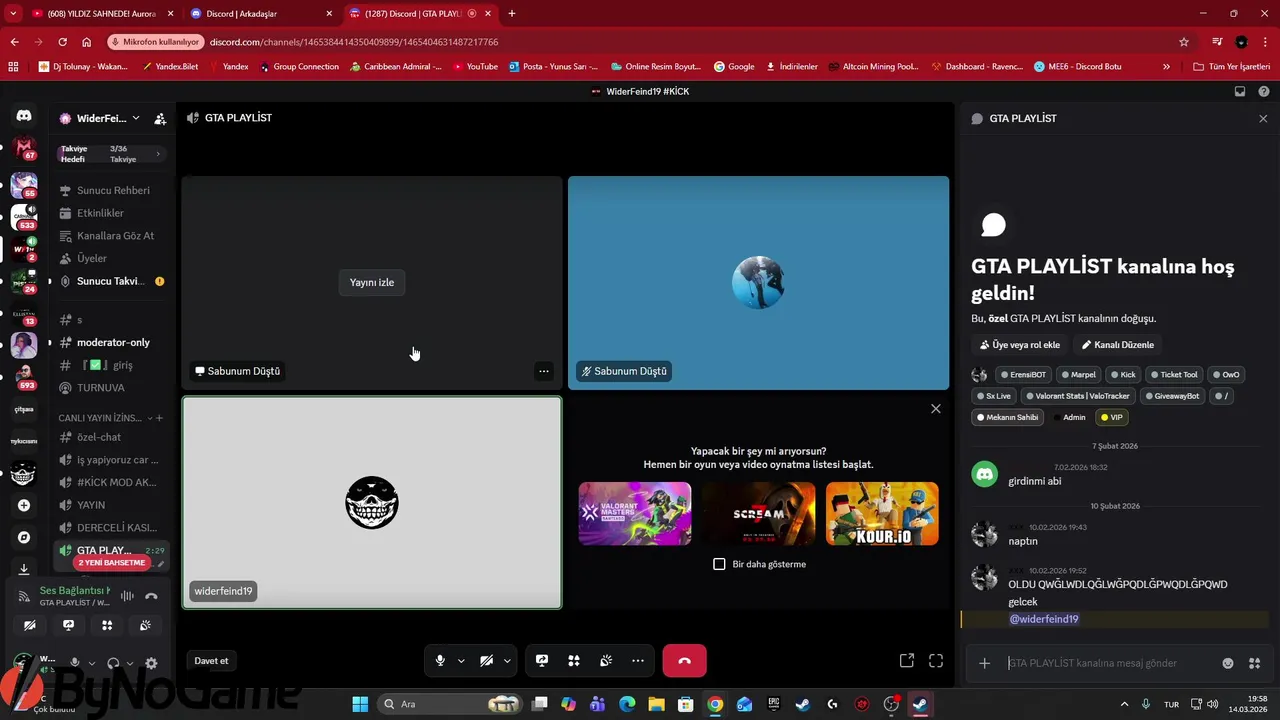Show hidden system tray icons
This screenshot has width=1280, height=720.
pyautogui.click(x=1124, y=704)
